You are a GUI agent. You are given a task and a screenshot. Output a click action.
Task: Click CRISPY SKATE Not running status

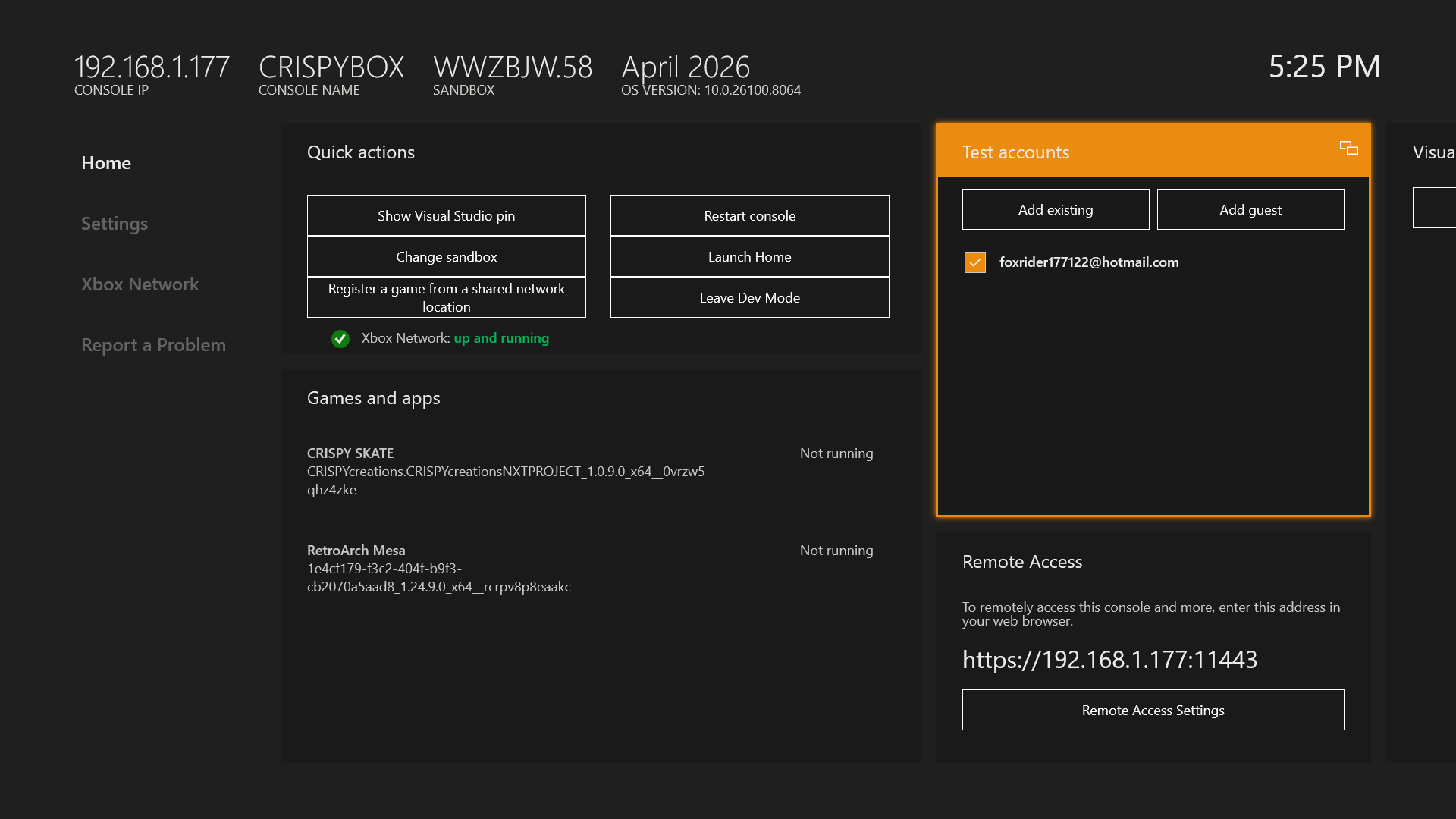click(x=836, y=453)
